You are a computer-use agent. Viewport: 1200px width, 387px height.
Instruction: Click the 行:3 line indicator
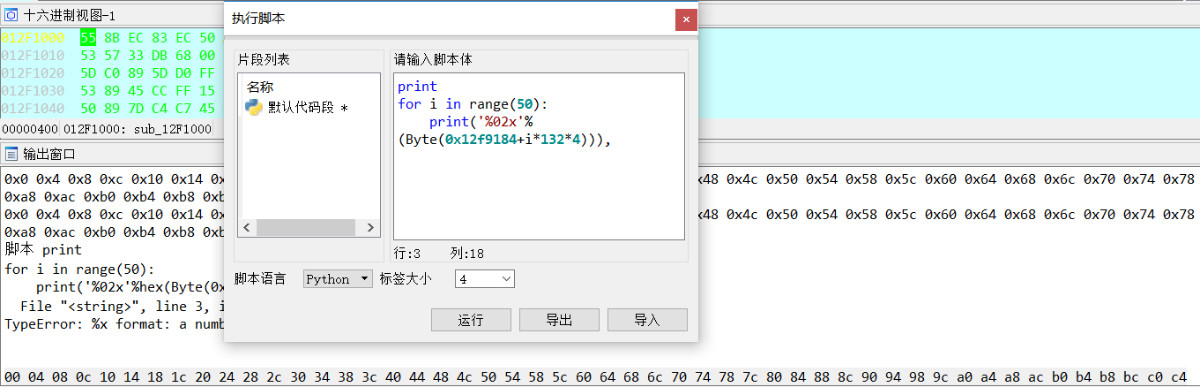pyautogui.click(x=407, y=253)
